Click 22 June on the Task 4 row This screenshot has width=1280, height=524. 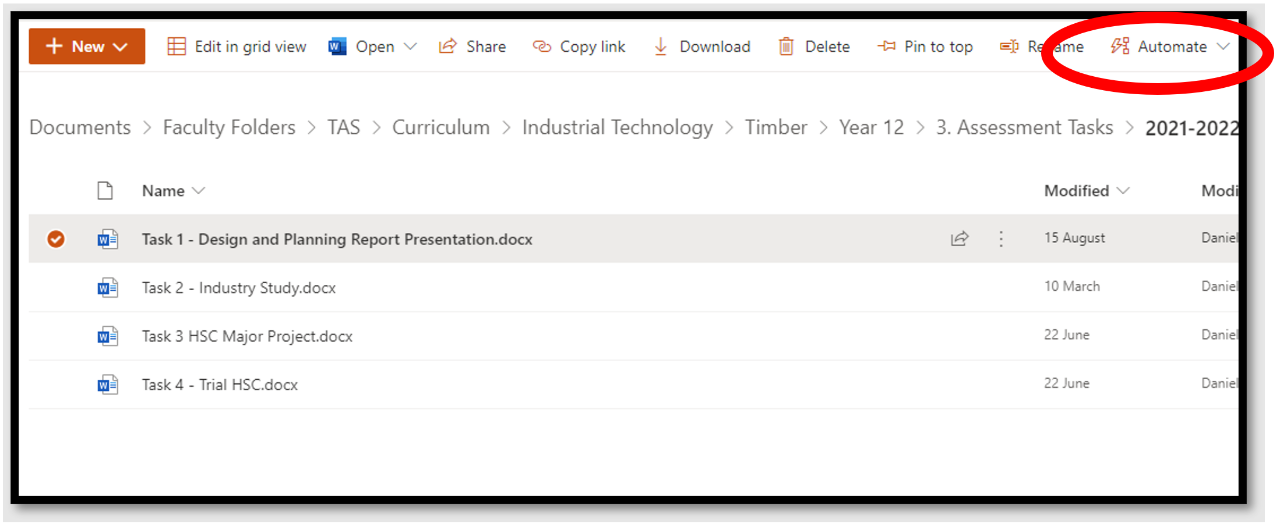[x=1067, y=383]
